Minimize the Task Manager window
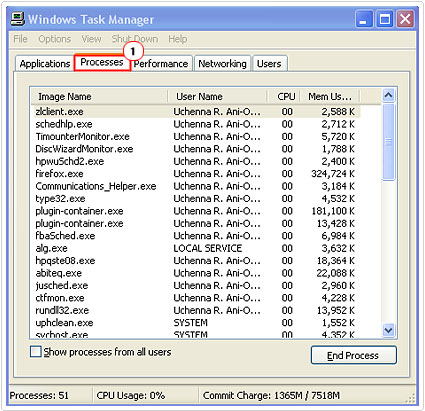 364,19
